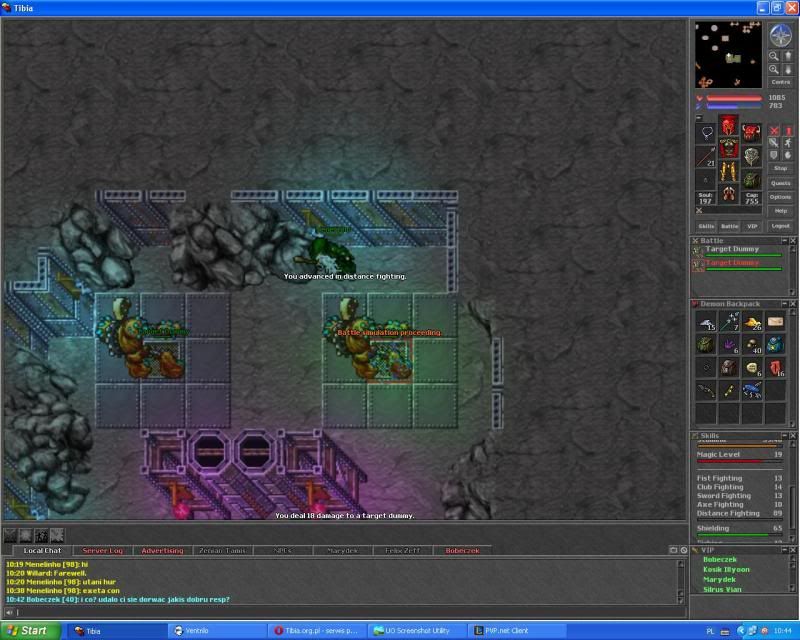Open the Marydek chat tab
Viewport: 800px width, 640px height.
coord(342,551)
